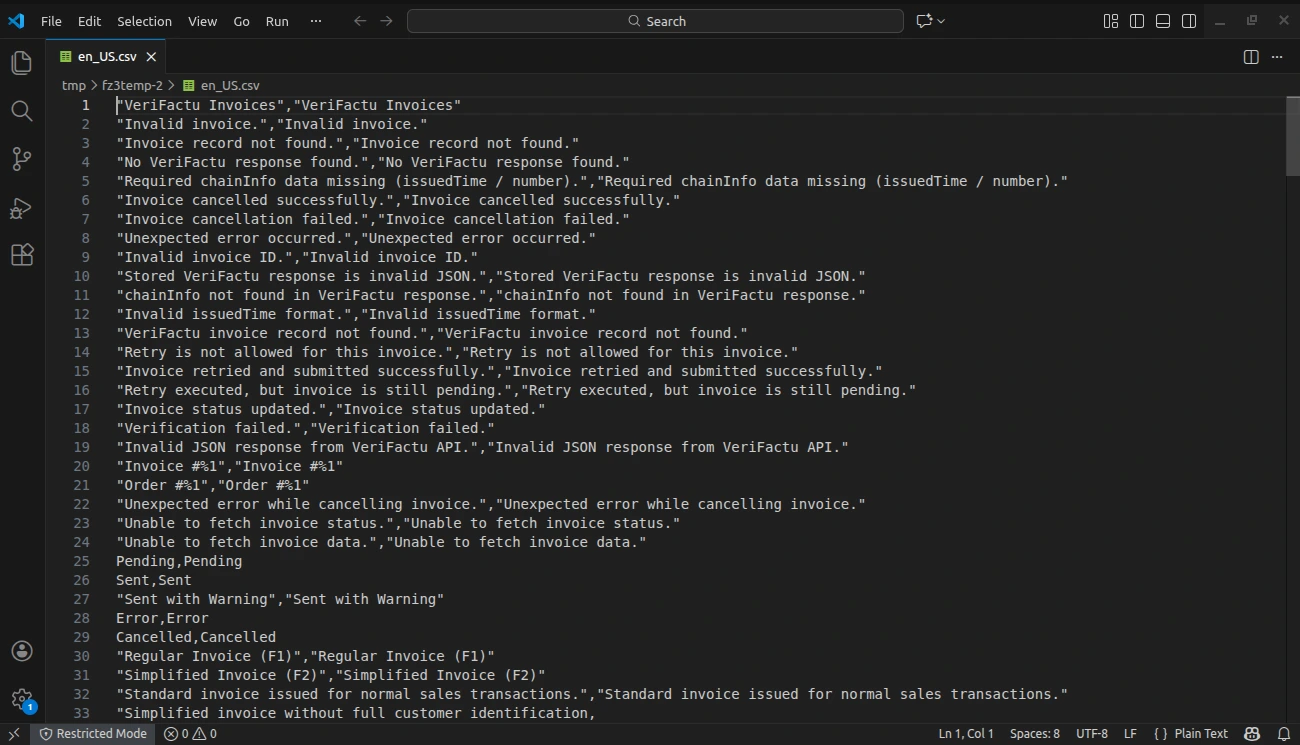Open the Manage gear menu
This screenshot has height=745, width=1300.
coord(22,699)
